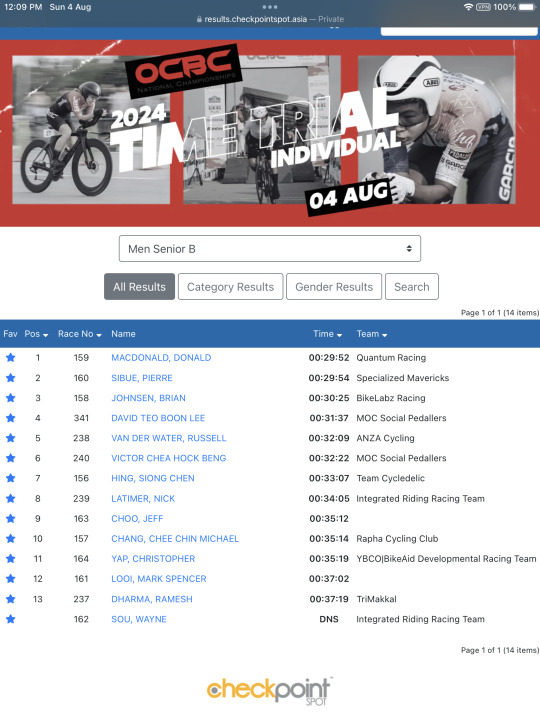Screen dimensions: 540x720
Task: Click the Checkpoint Spot logo
Action: [x=270, y=691]
